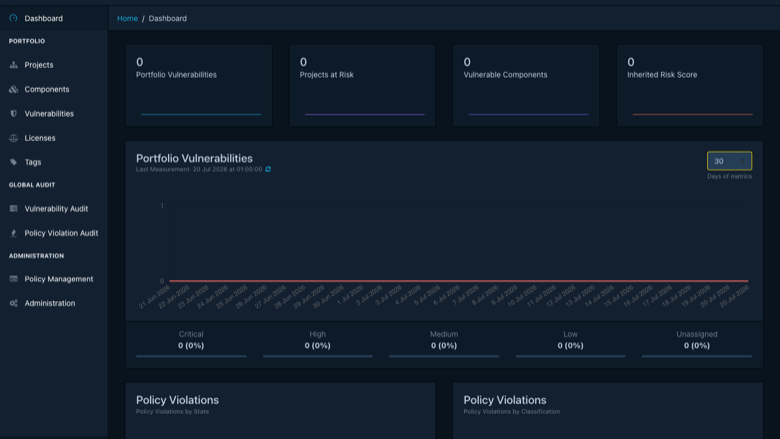The width and height of the screenshot is (780, 439).
Task: Click the red line in vulnerabilities chart
Action: pos(459,281)
